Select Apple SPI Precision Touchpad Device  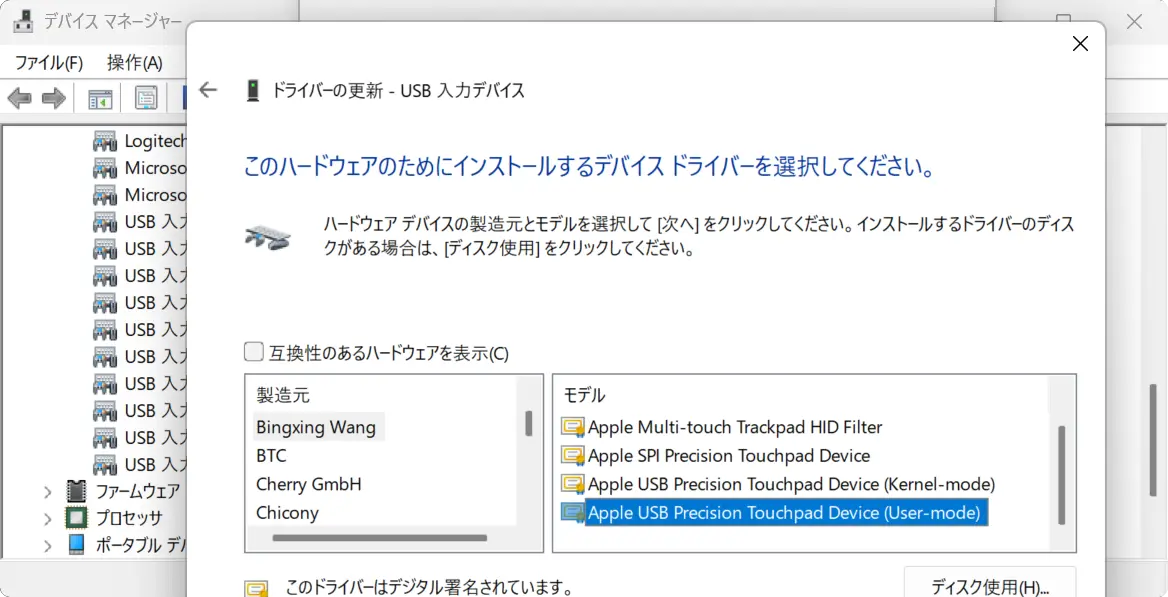[x=728, y=456]
